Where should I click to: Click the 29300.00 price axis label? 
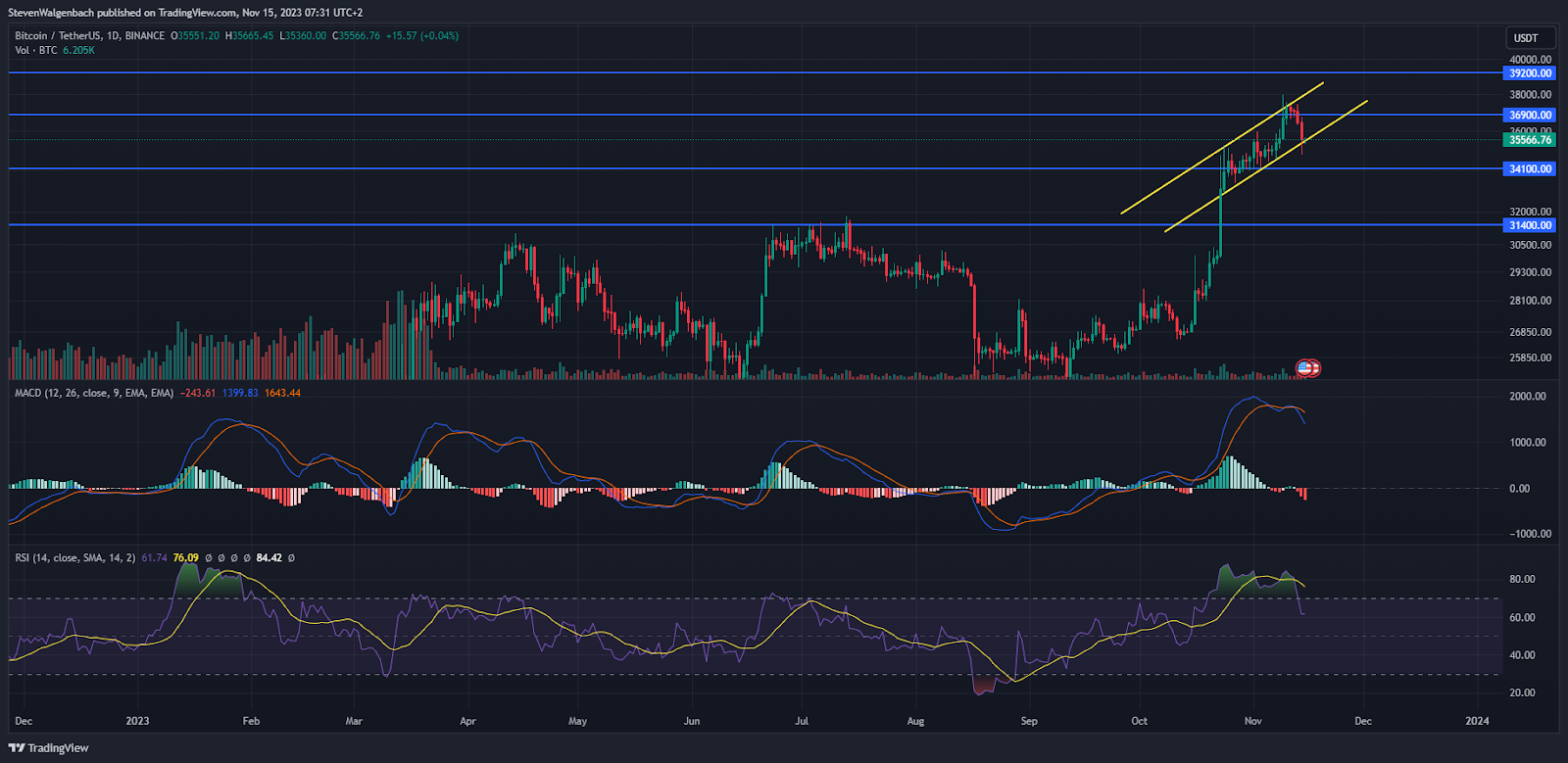(x=1530, y=272)
